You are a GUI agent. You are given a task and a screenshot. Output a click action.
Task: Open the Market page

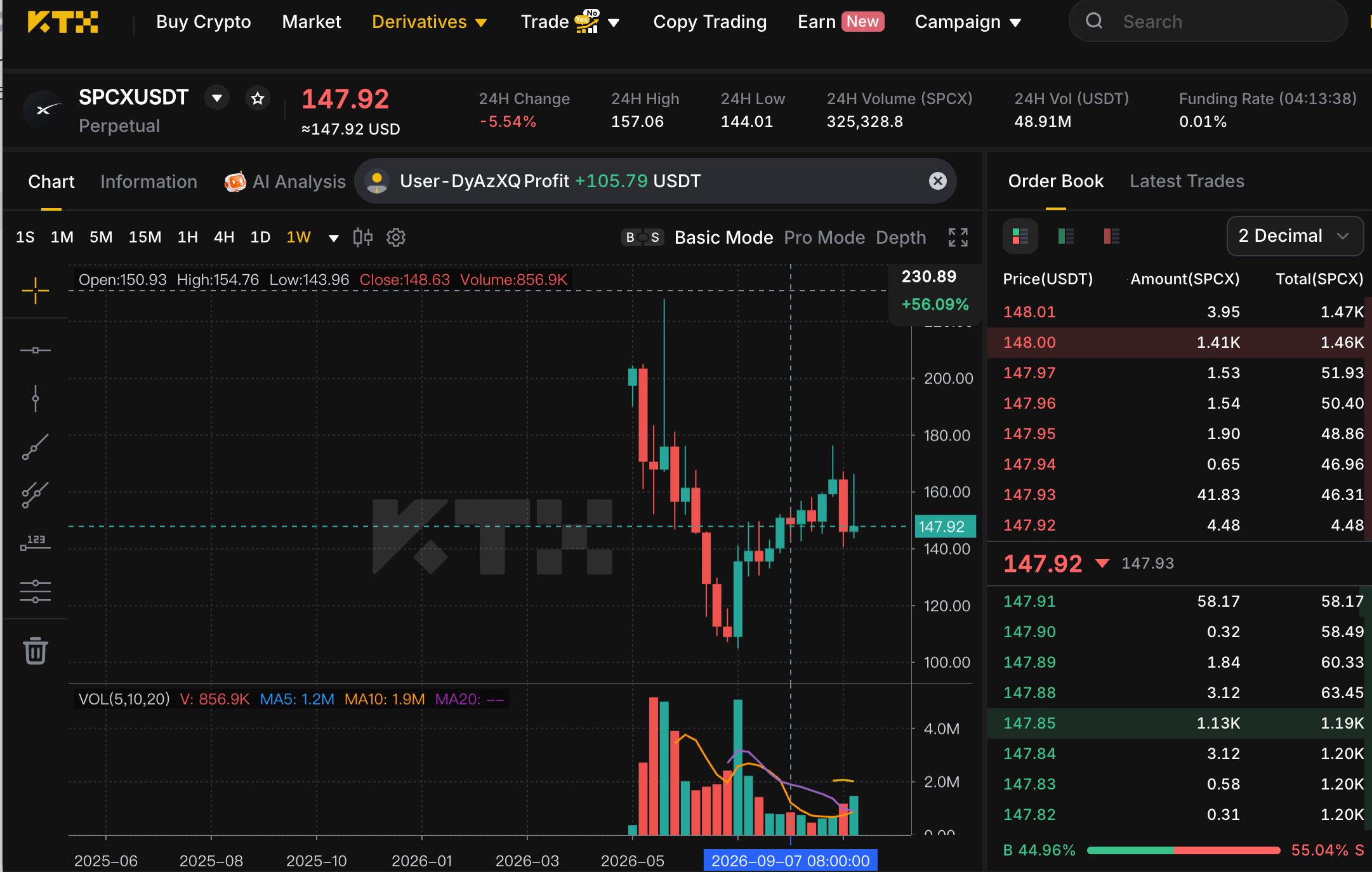tap(312, 22)
